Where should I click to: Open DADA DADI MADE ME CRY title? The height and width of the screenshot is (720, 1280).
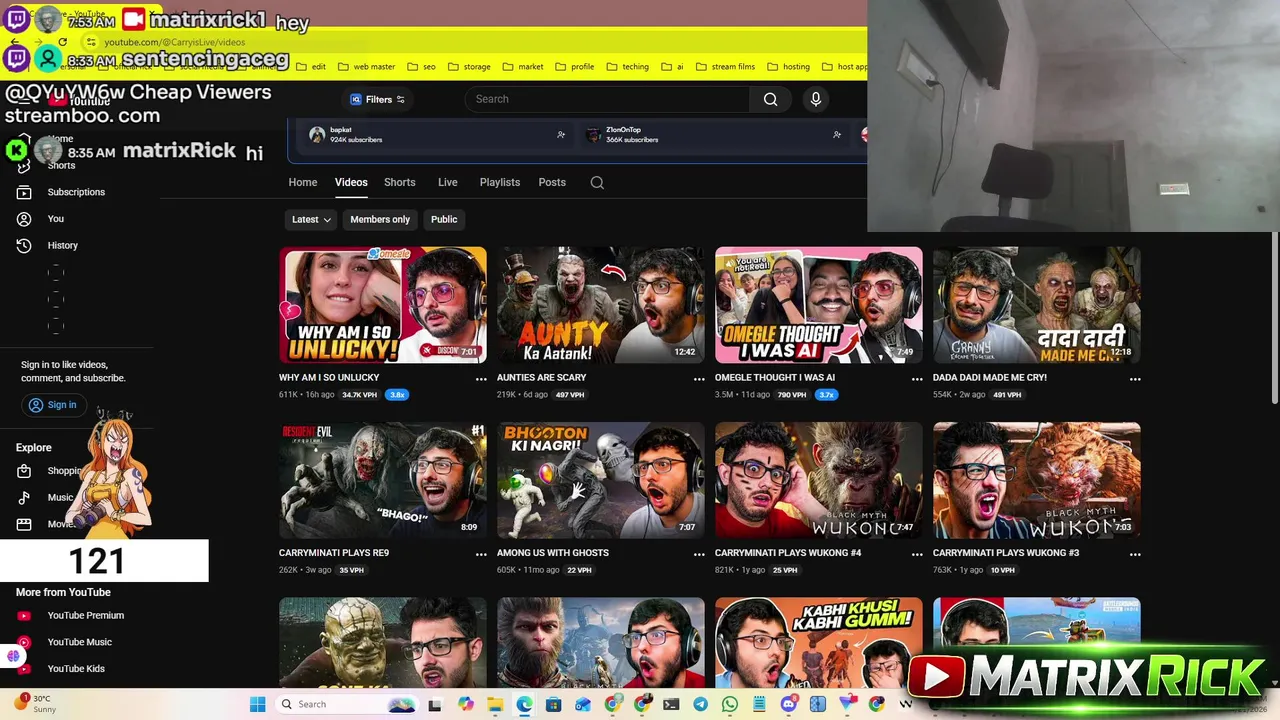click(990, 377)
